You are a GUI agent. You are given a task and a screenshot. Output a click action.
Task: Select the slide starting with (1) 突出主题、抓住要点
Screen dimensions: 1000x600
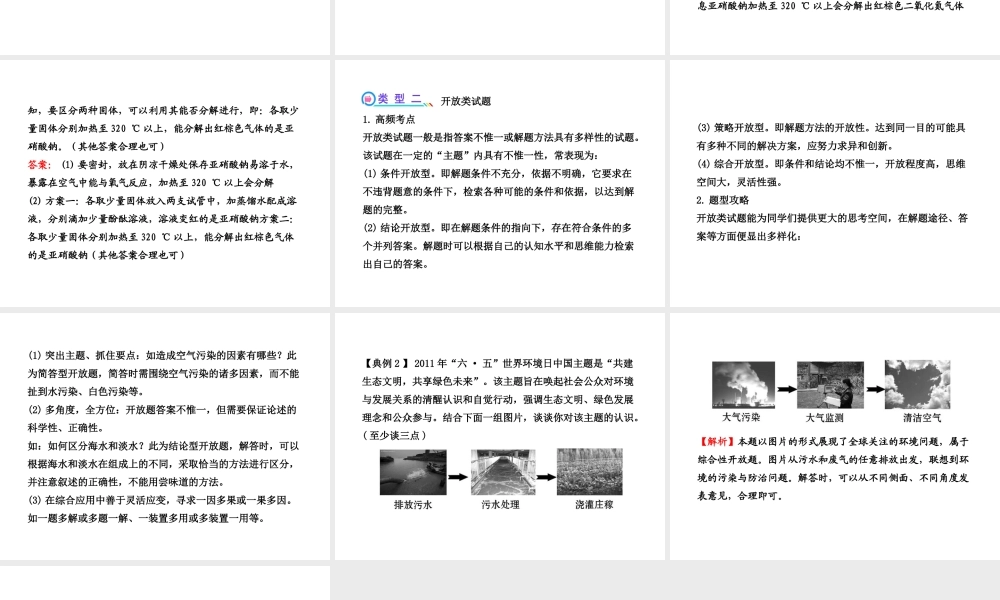pos(165,436)
